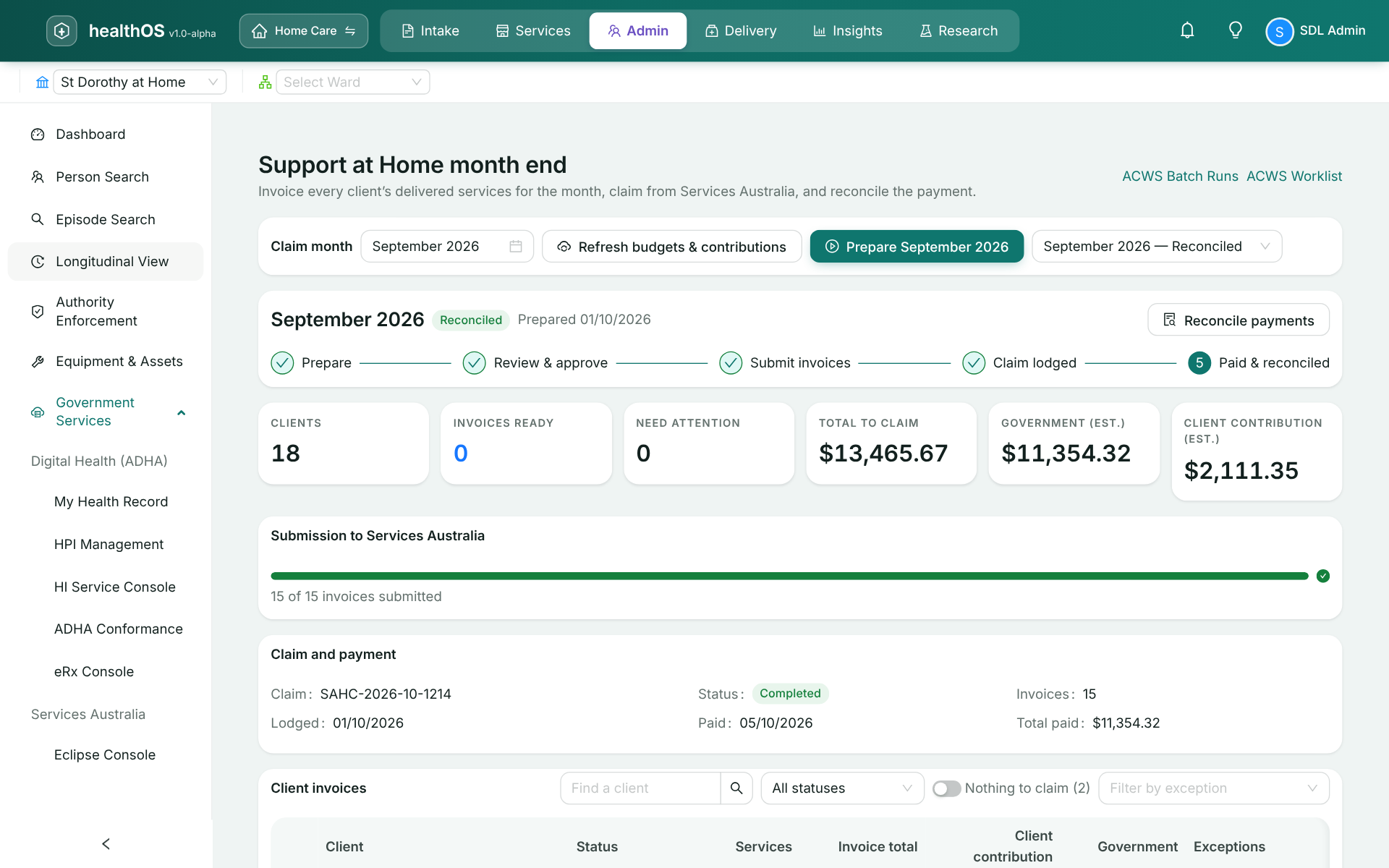Click the Find a client search field
The image size is (1389, 868).
point(640,788)
